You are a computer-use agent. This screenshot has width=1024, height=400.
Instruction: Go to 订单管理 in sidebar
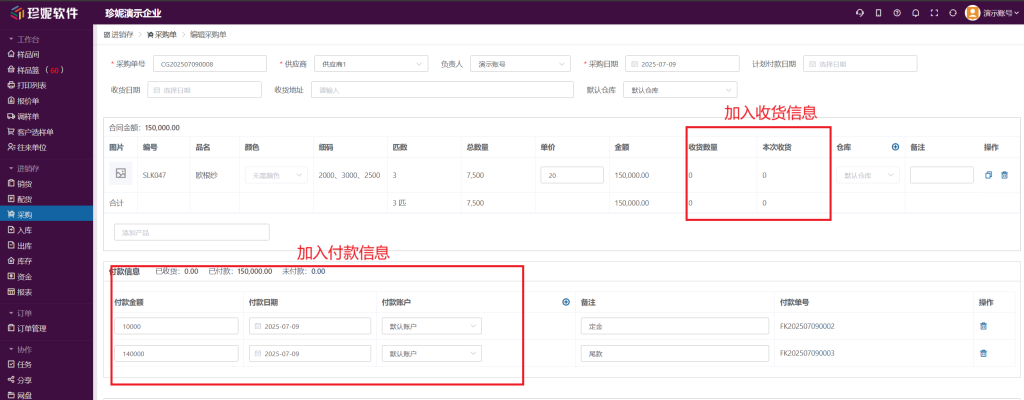tap(35, 328)
